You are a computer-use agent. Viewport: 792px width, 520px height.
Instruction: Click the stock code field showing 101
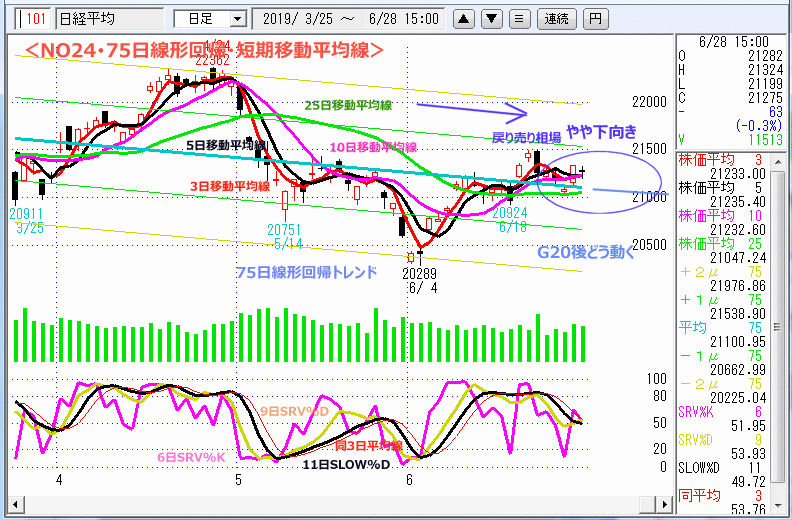pyautogui.click(x=33, y=18)
